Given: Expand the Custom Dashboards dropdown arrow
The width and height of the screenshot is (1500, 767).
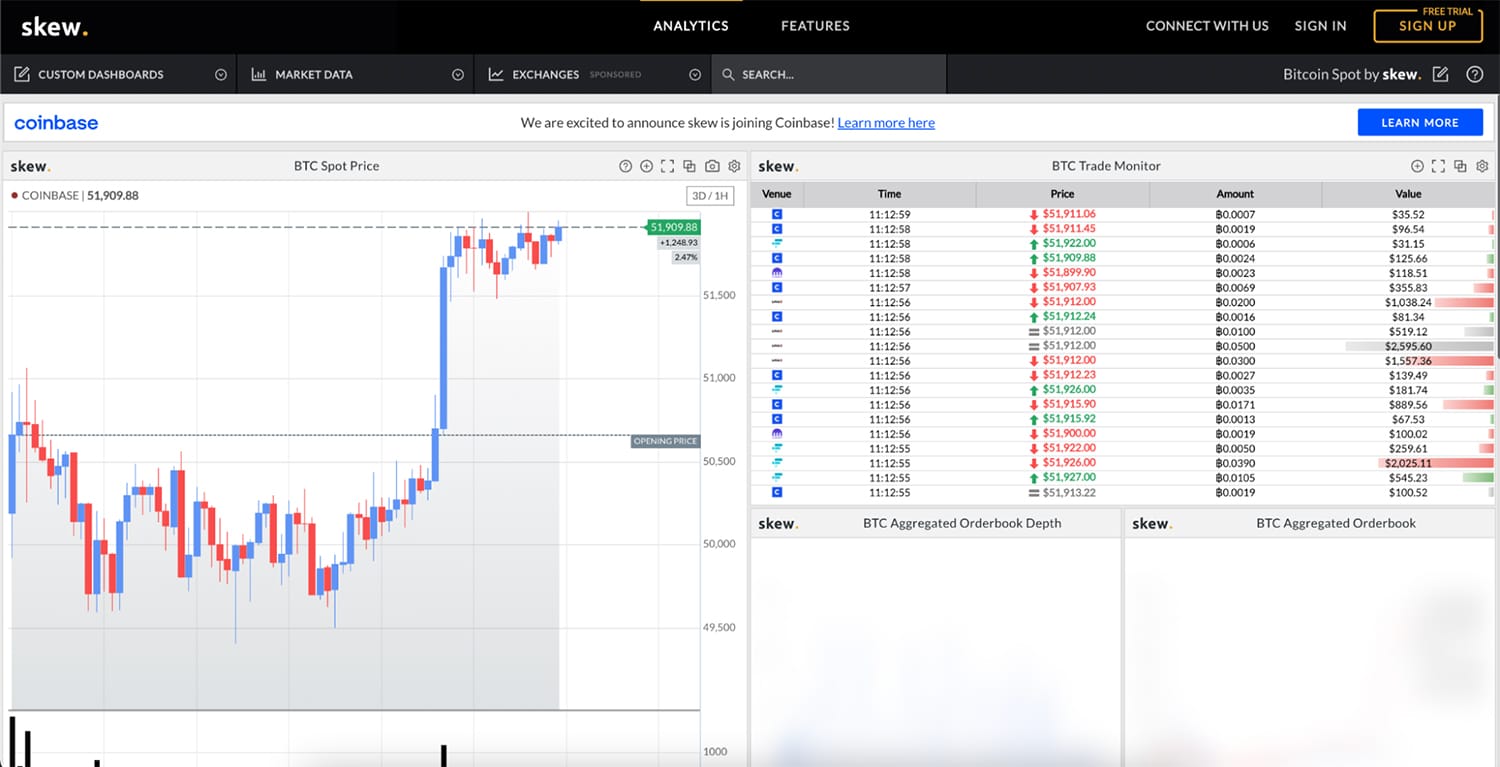Looking at the screenshot, I should [221, 74].
